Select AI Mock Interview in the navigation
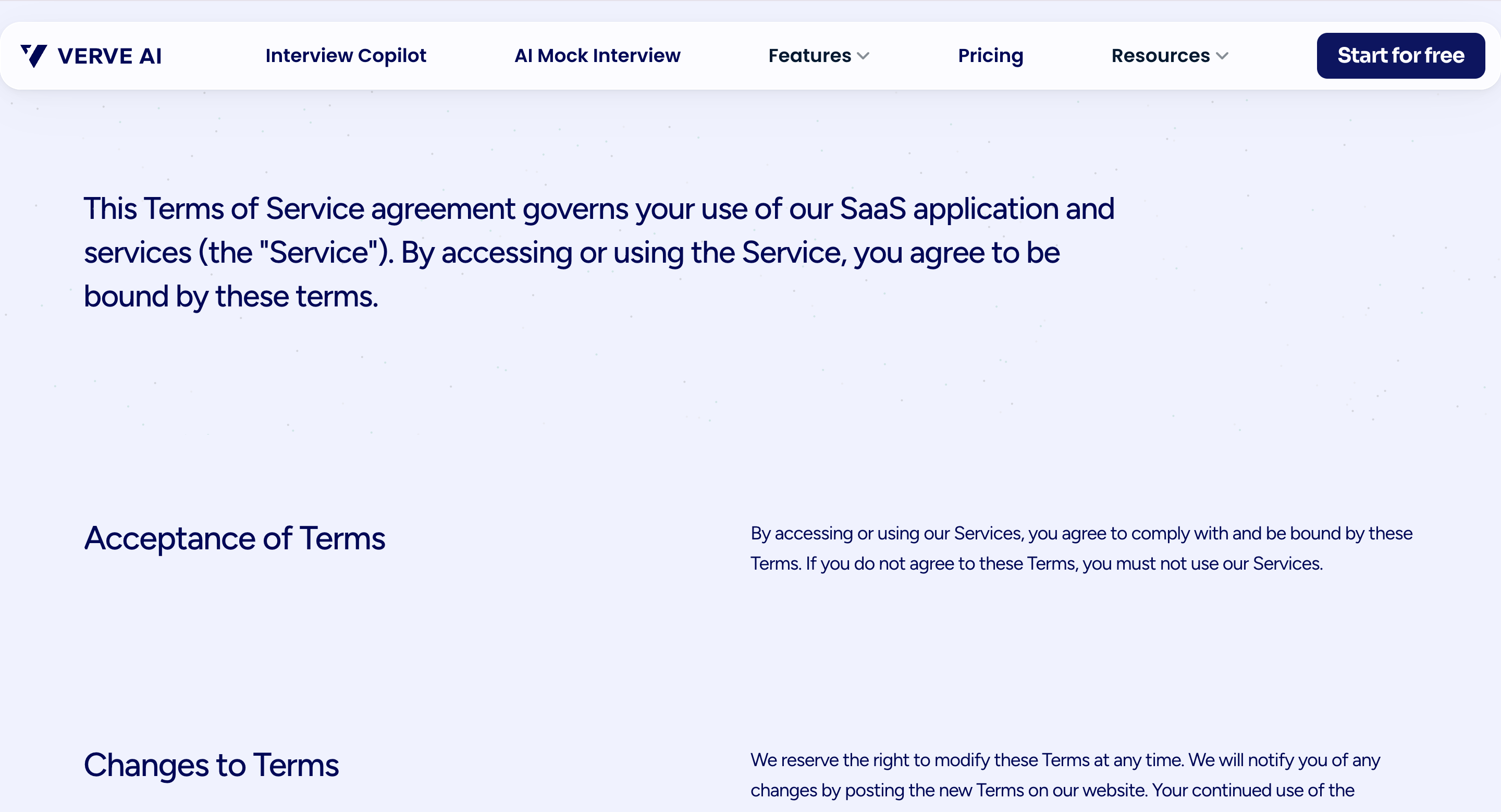Screen dimensions: 1501x812 [x=597, y=55]
